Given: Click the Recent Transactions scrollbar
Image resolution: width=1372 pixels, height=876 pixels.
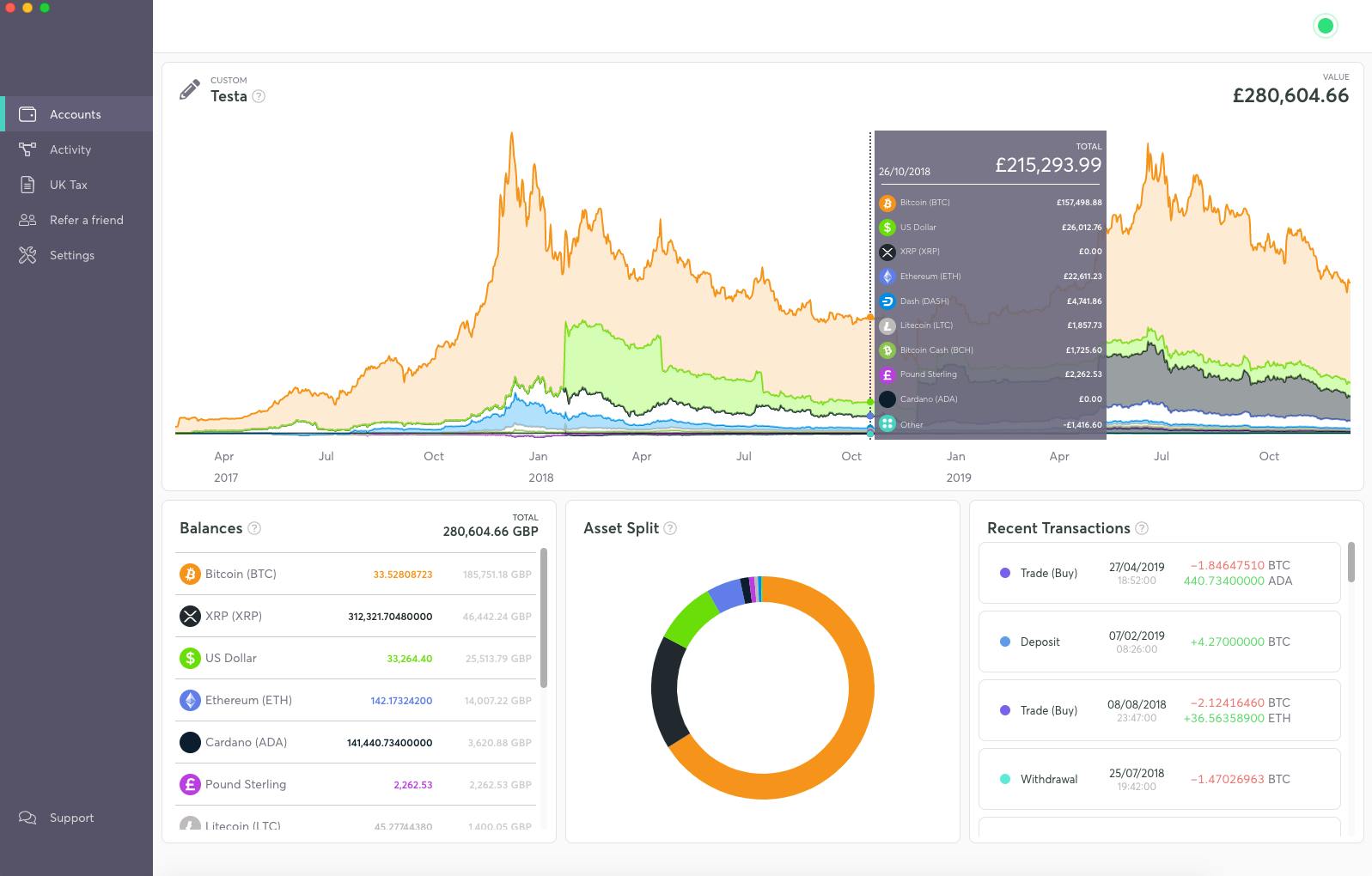Looking at the screenshot, I should pyautogui.click(x=1351, y=562).
